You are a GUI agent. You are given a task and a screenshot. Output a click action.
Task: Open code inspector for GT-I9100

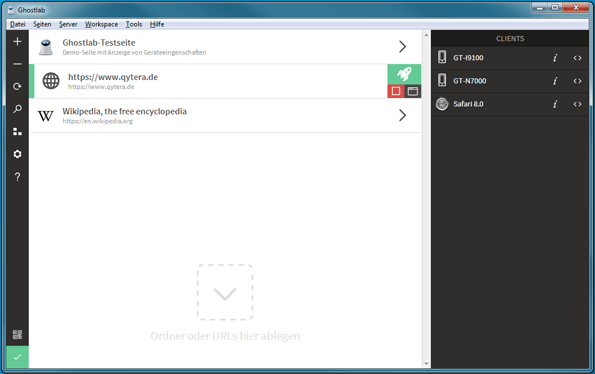pos(577,58)
